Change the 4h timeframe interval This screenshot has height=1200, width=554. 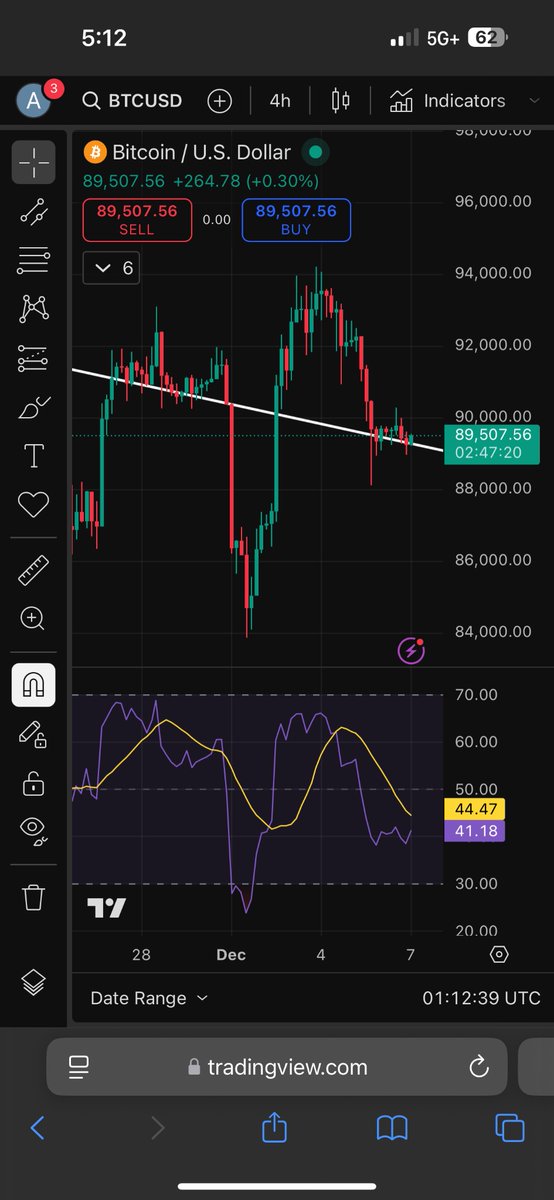[x=280, y=101]
